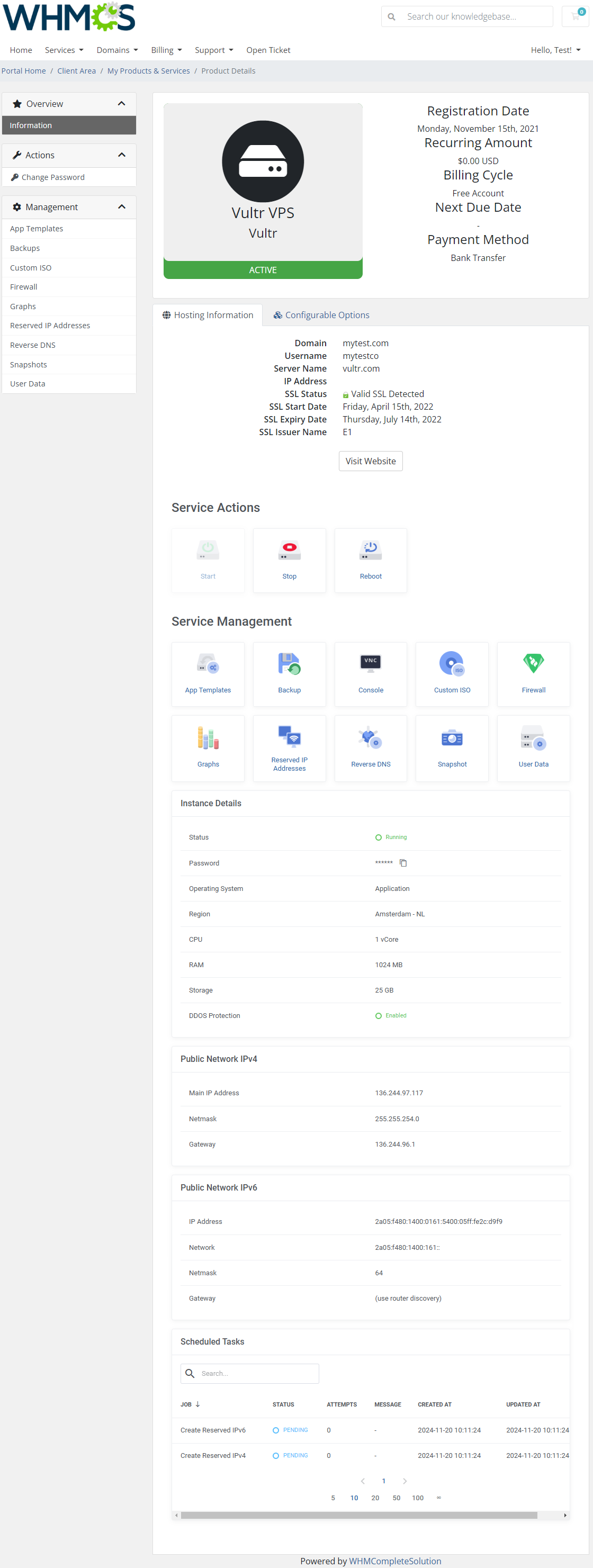Click Open Ticket in navigation bar
The height and width of the screenshot is (1568, 593).
pos(268,50)
